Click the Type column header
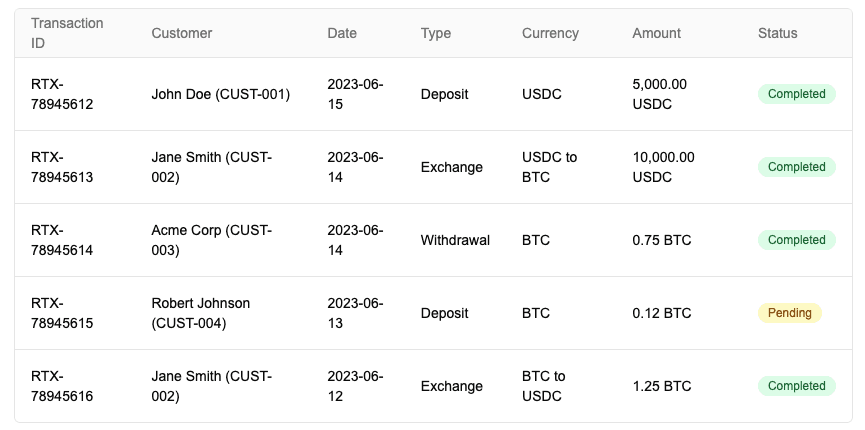This screenshot has width=865, height=430. [436, 33]
